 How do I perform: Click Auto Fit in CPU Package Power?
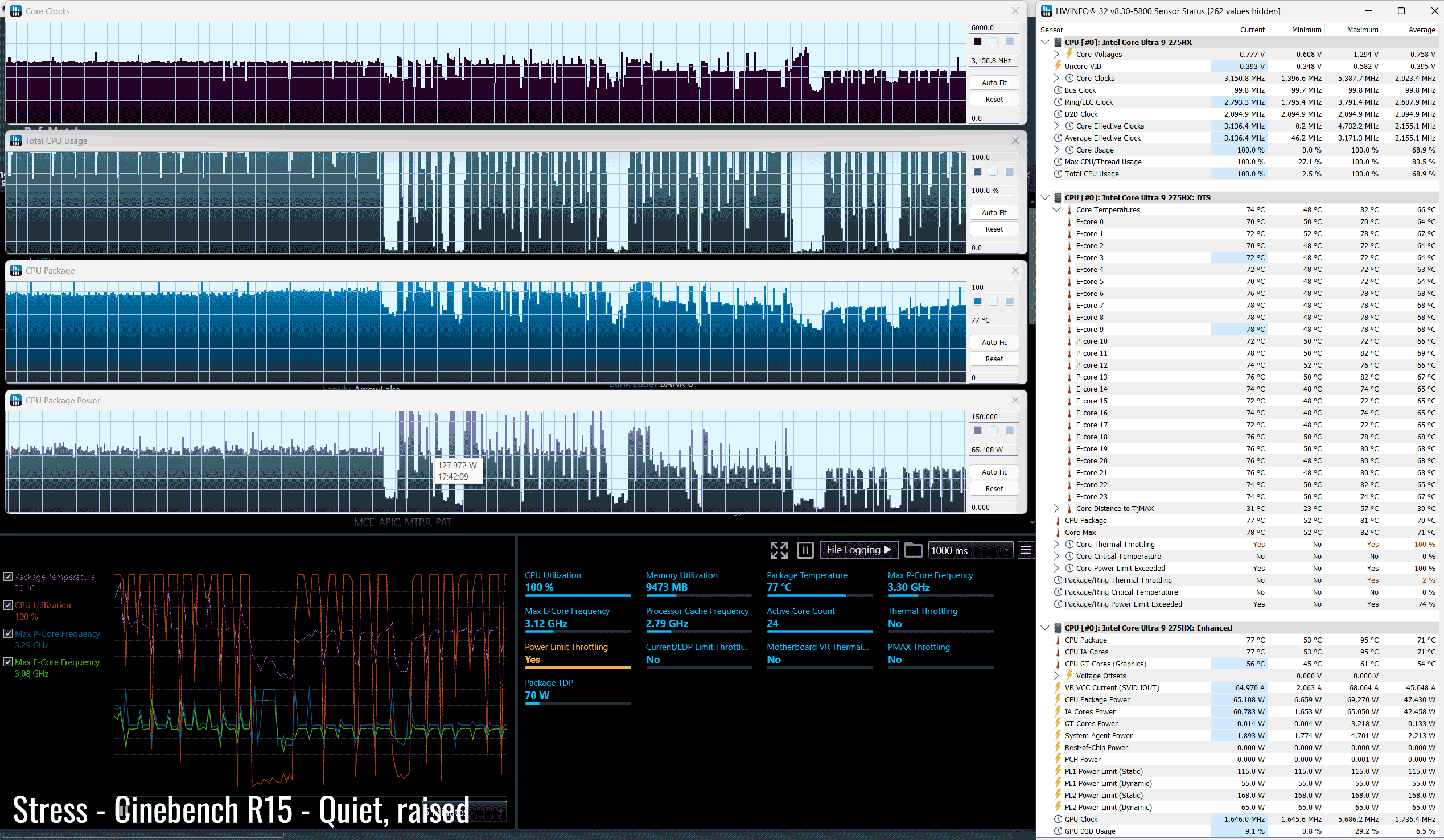click(x=994, y=472)
